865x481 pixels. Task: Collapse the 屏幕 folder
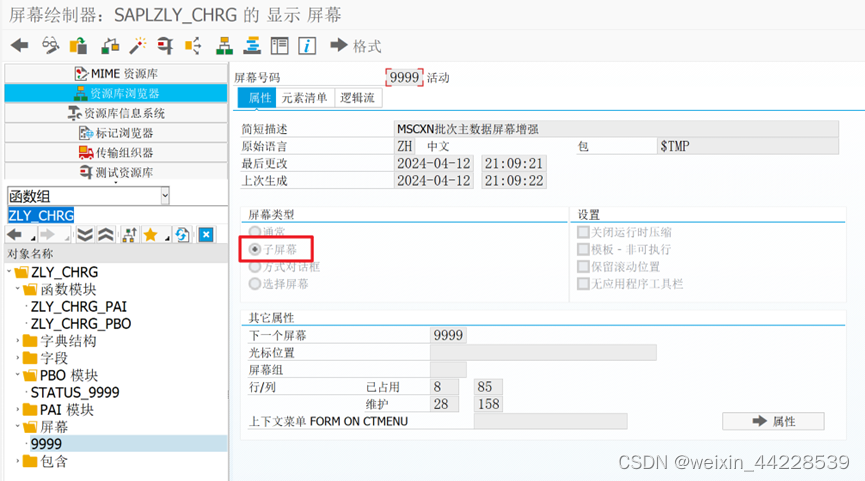tap(18, 426)
